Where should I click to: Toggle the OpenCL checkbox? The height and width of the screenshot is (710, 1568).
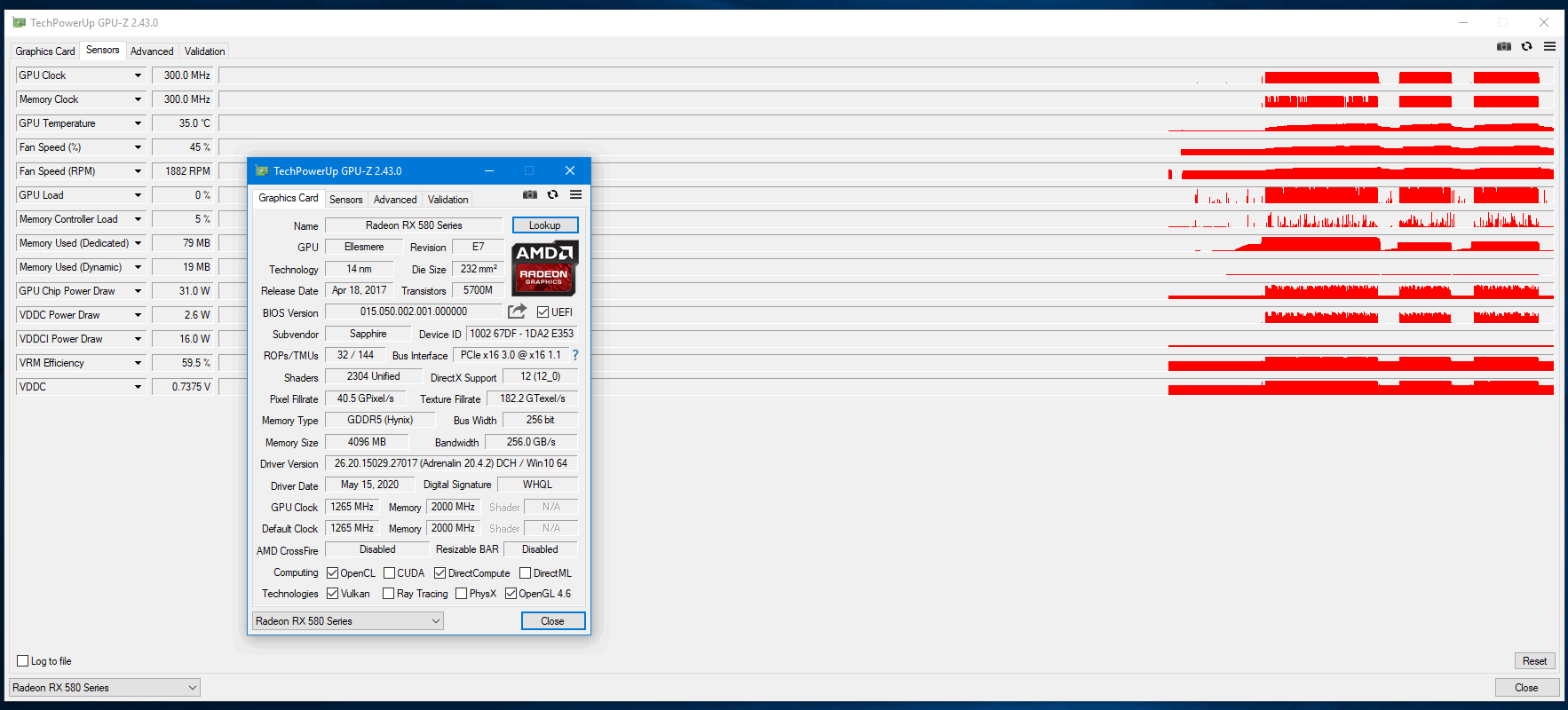pyautogui.click(x=332, y=573)
